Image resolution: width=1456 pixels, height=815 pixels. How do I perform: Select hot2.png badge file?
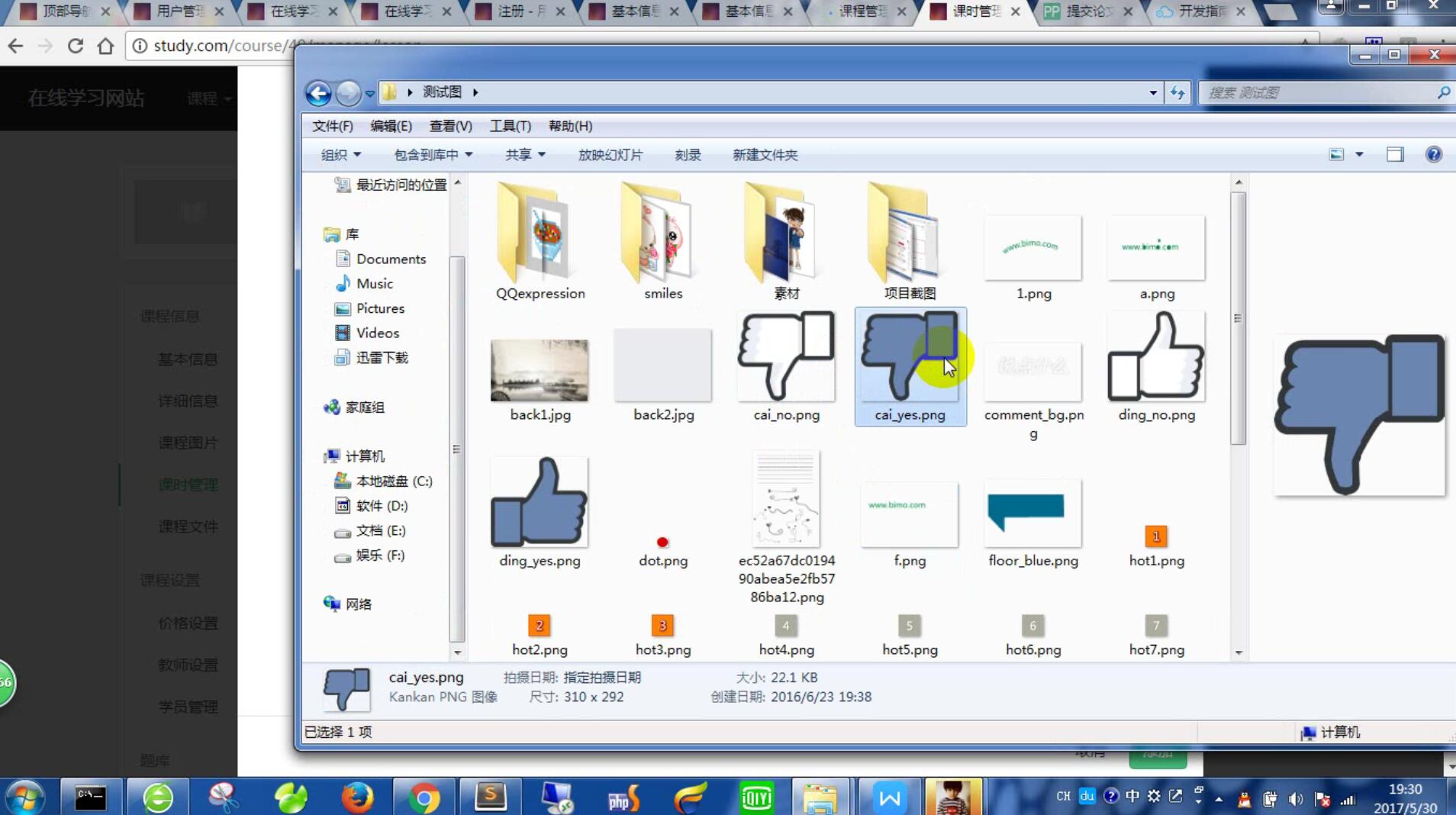coord(540,626)
